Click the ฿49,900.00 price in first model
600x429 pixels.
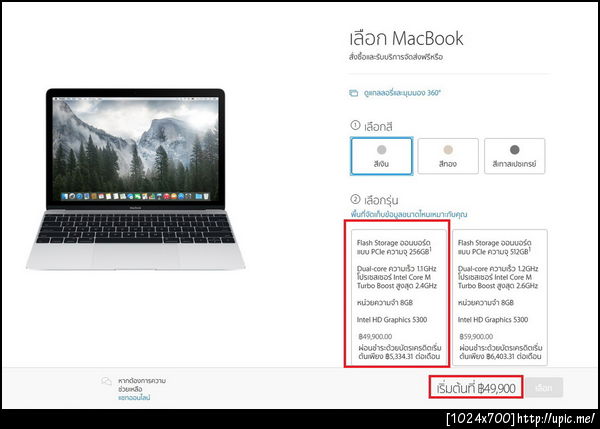click(375, 336)
